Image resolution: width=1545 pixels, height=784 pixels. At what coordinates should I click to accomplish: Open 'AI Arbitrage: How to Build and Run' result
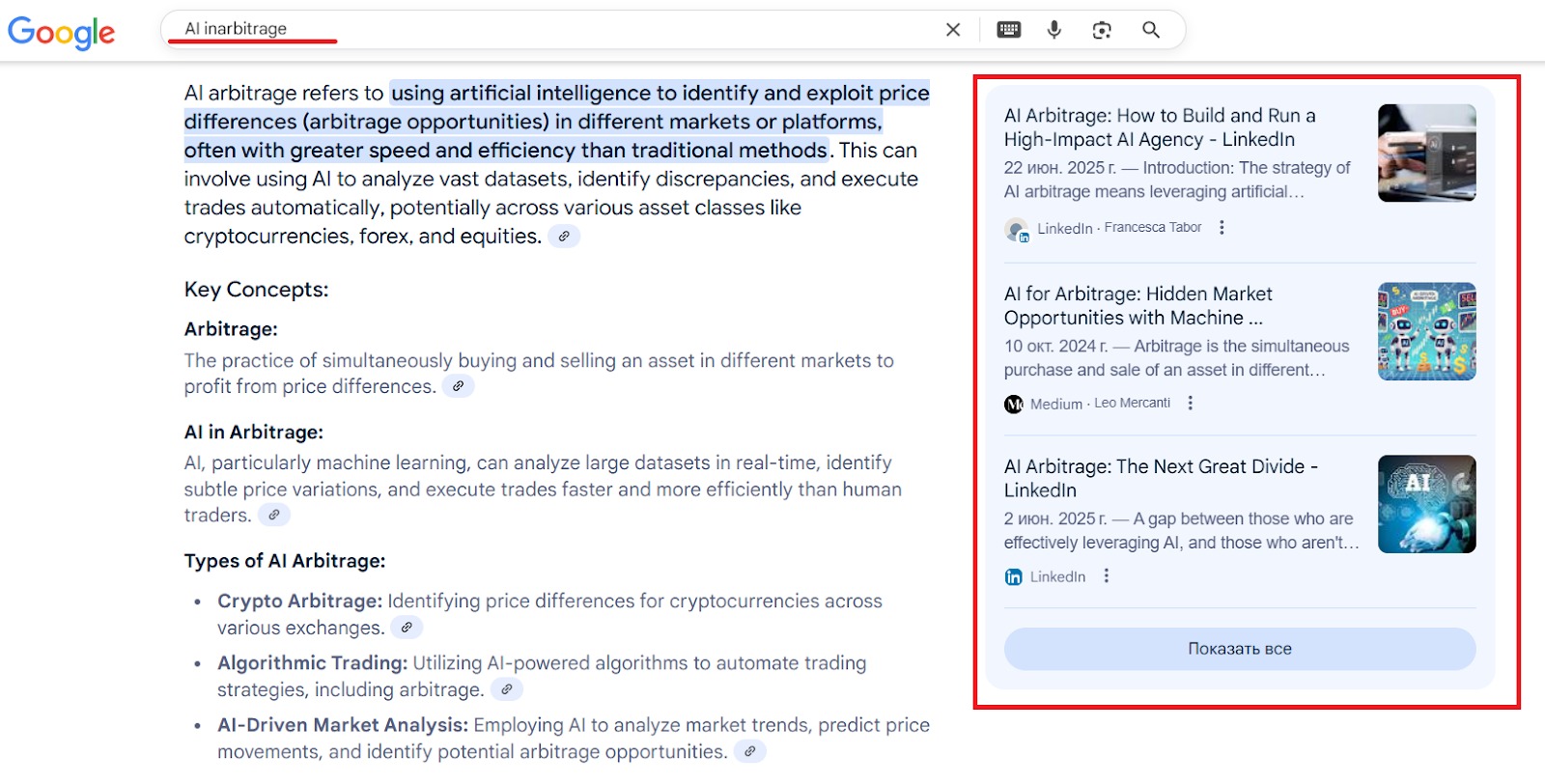1160,127
